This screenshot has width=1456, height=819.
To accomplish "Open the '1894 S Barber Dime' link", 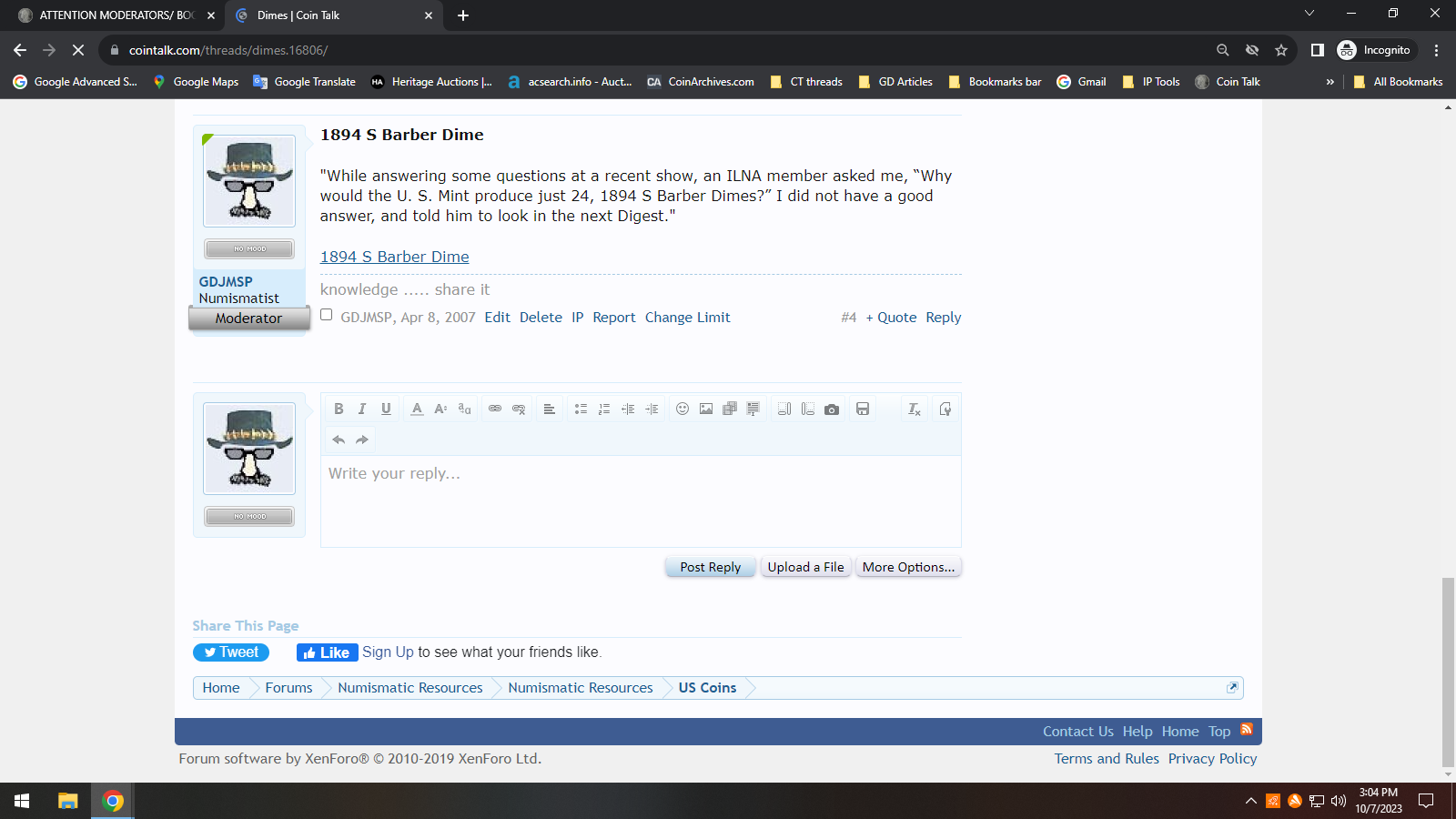I will tap(395, 257).
